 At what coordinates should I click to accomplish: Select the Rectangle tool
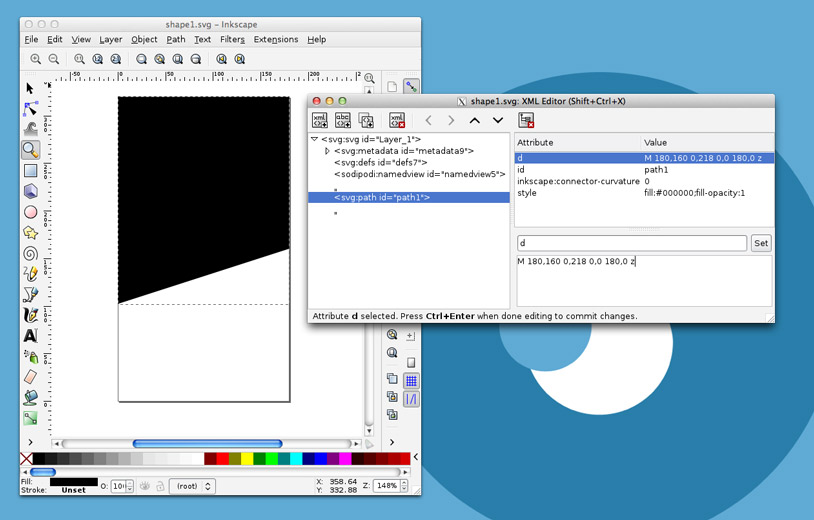click(30, 171)
